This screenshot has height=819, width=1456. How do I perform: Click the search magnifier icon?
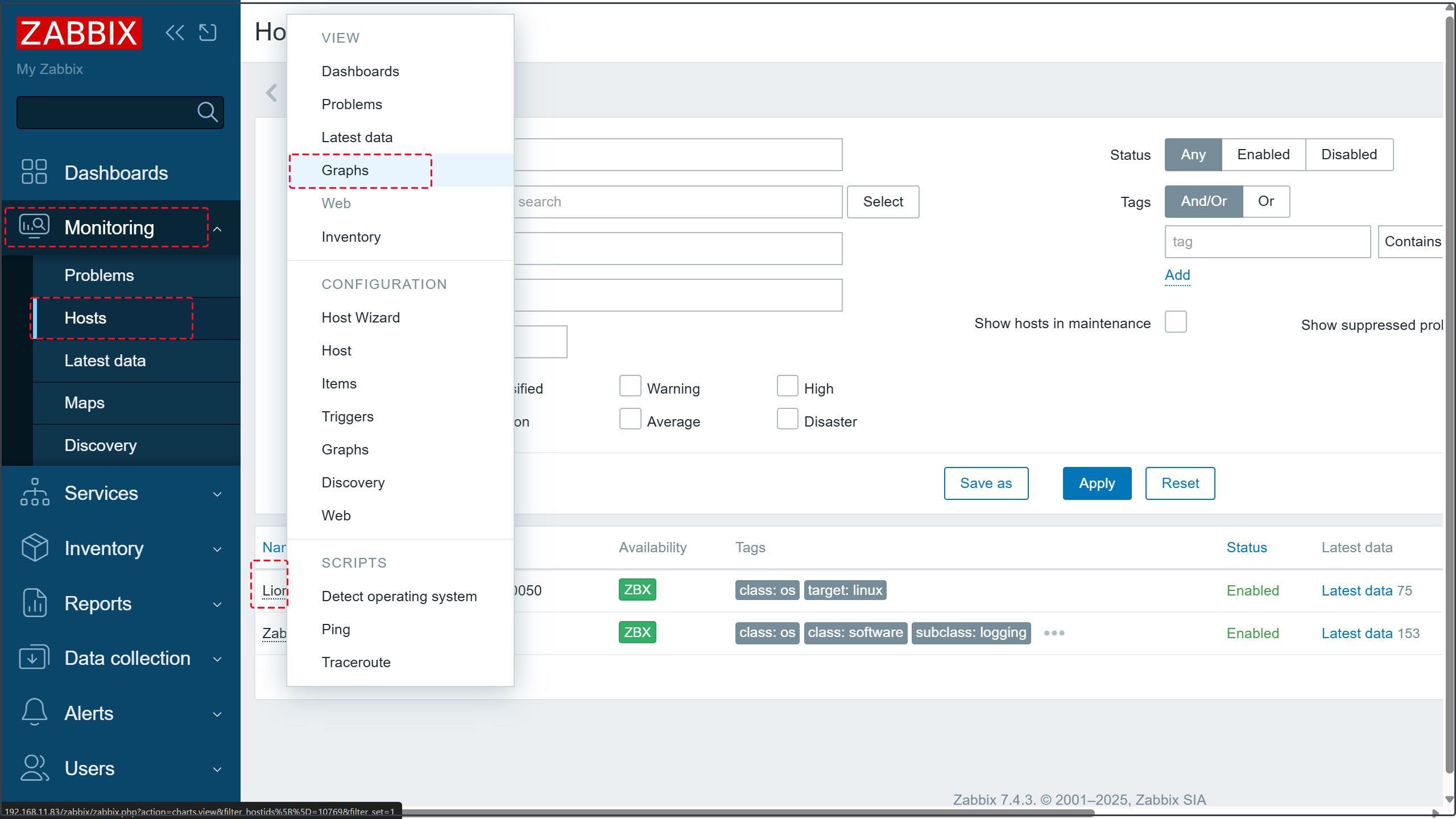[207, 112]
